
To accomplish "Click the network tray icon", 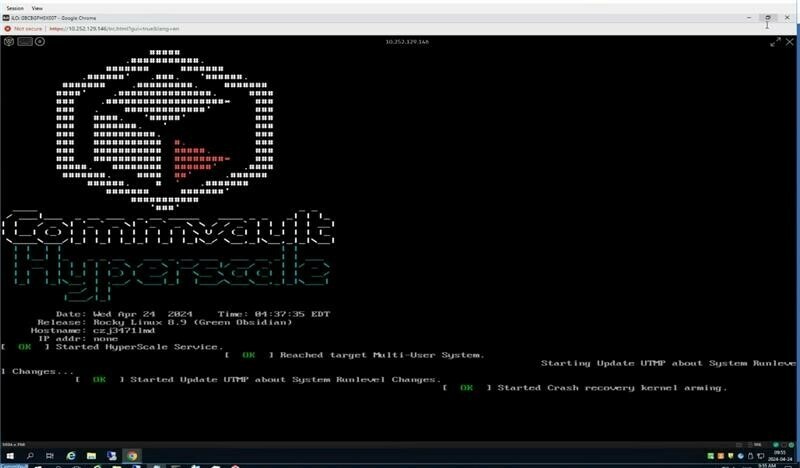I will coord(761,456).
